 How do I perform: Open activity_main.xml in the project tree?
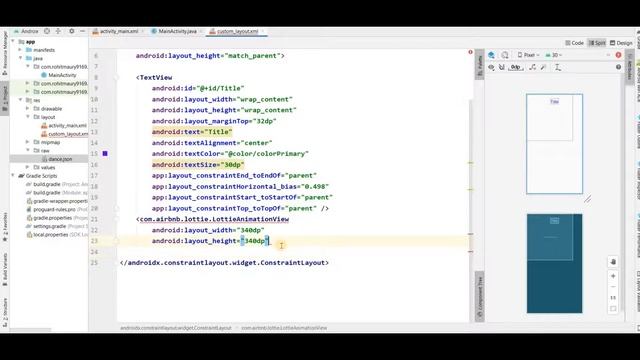pos(64,125)
